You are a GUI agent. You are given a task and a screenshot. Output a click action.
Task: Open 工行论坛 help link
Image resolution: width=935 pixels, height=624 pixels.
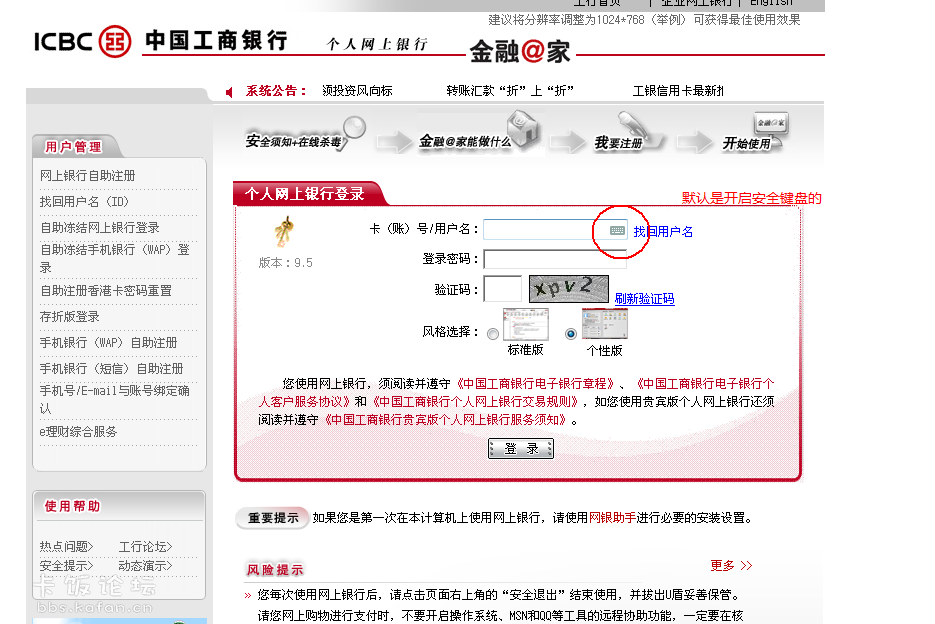145,546
